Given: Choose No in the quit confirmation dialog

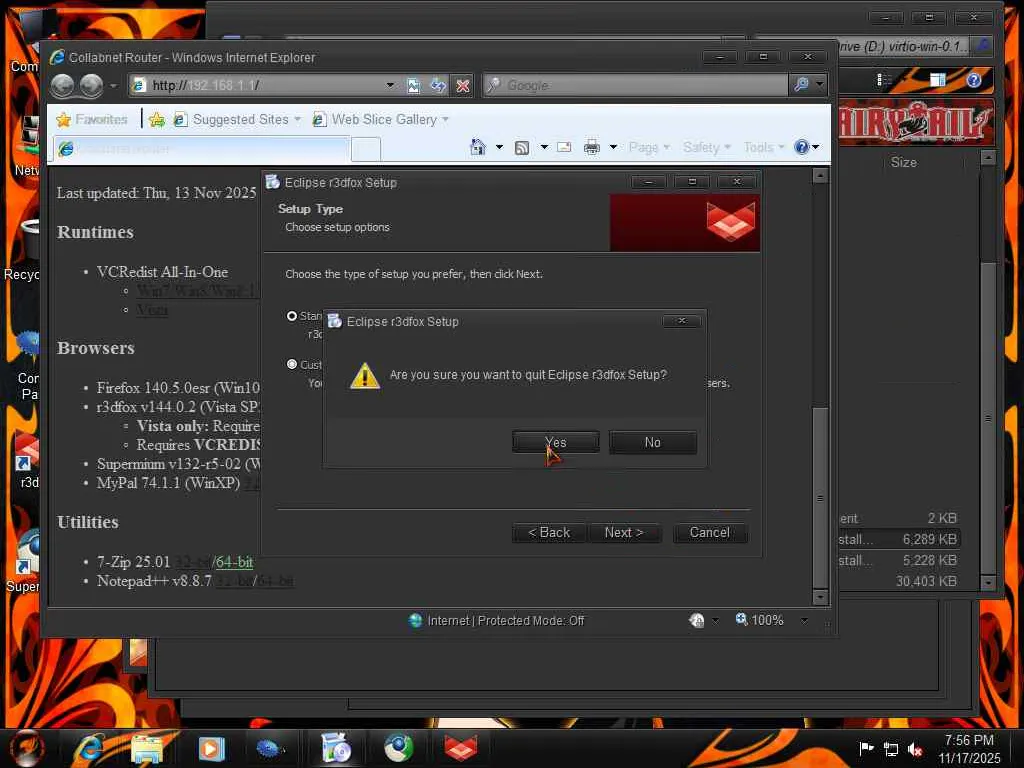Looking at the screenshot, I should tap(652, 442).
